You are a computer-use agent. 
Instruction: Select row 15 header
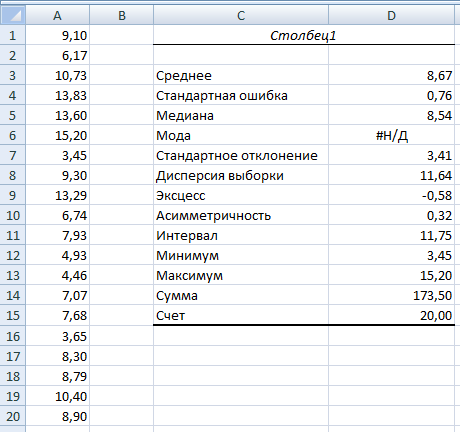12,315
